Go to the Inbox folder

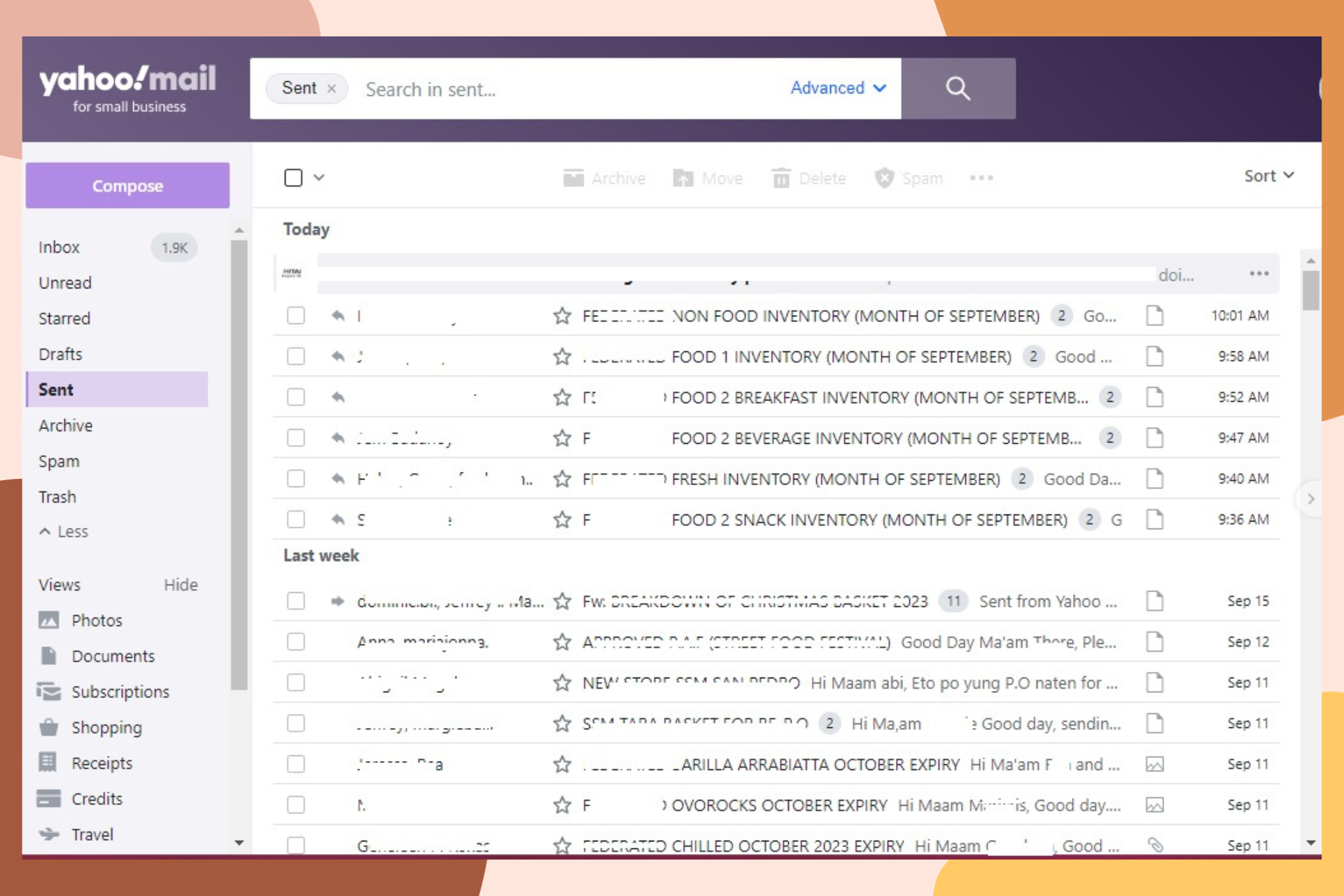tap(59, 247)
